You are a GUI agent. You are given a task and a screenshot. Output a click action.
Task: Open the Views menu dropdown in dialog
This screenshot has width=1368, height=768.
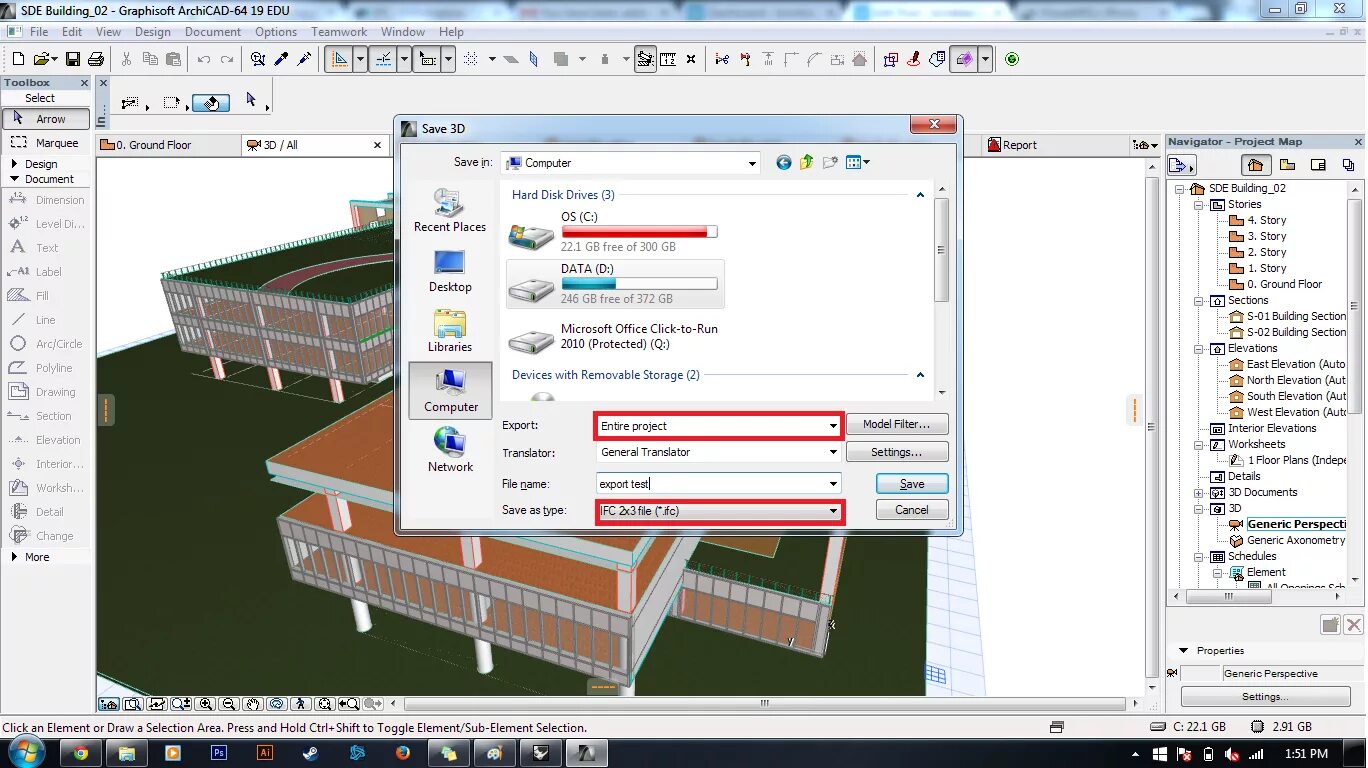(x=858, y=162)
